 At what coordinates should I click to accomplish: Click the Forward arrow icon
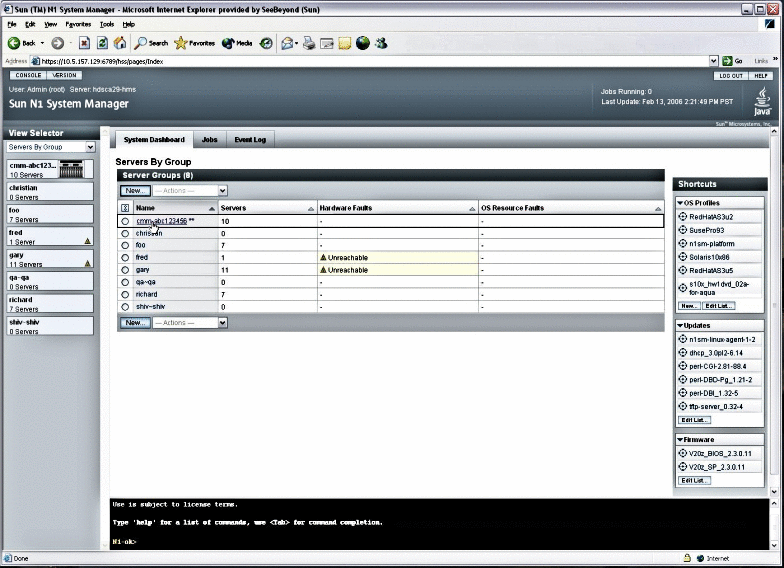coord(58,44)
